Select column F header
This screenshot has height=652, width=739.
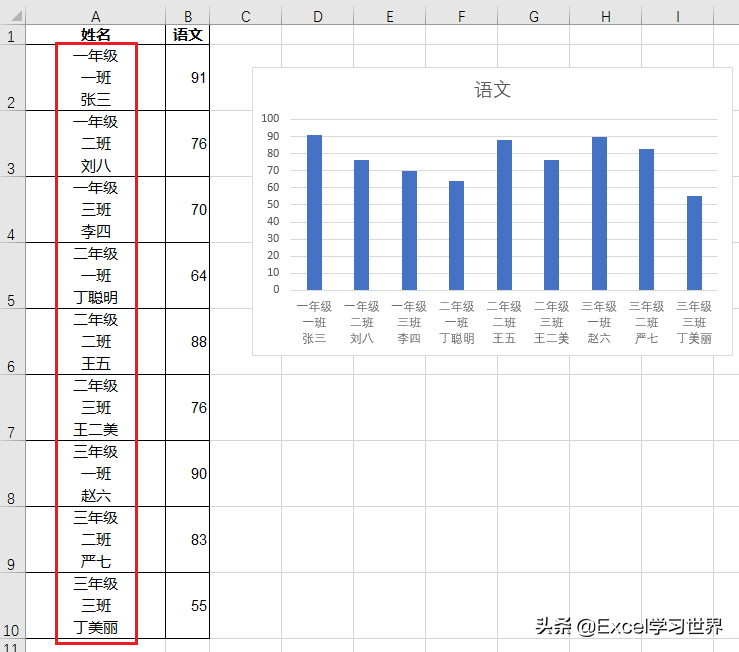tap(461, 17)
